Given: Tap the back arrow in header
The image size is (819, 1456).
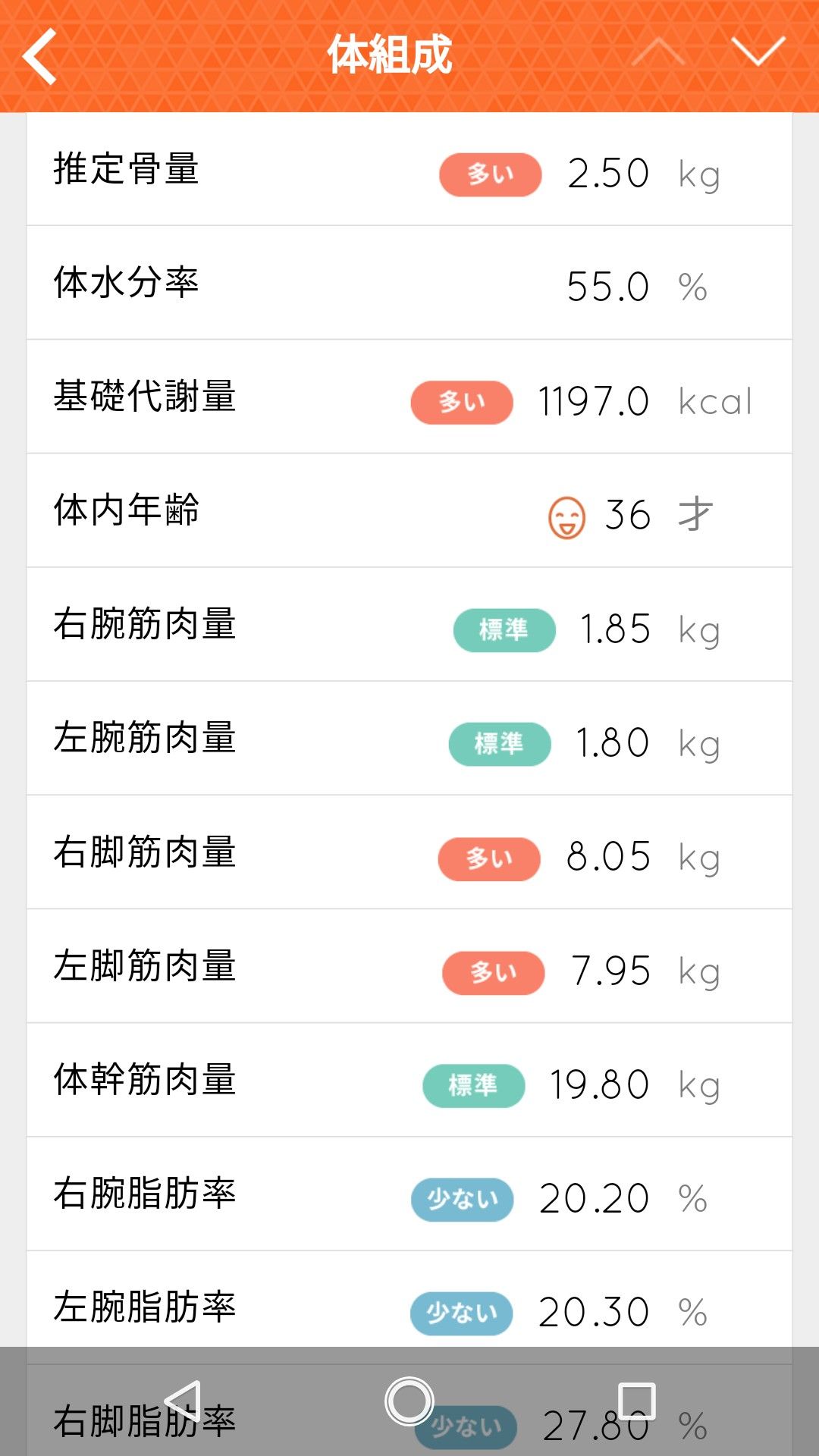Looking at the screenshot, I should 40,55.
